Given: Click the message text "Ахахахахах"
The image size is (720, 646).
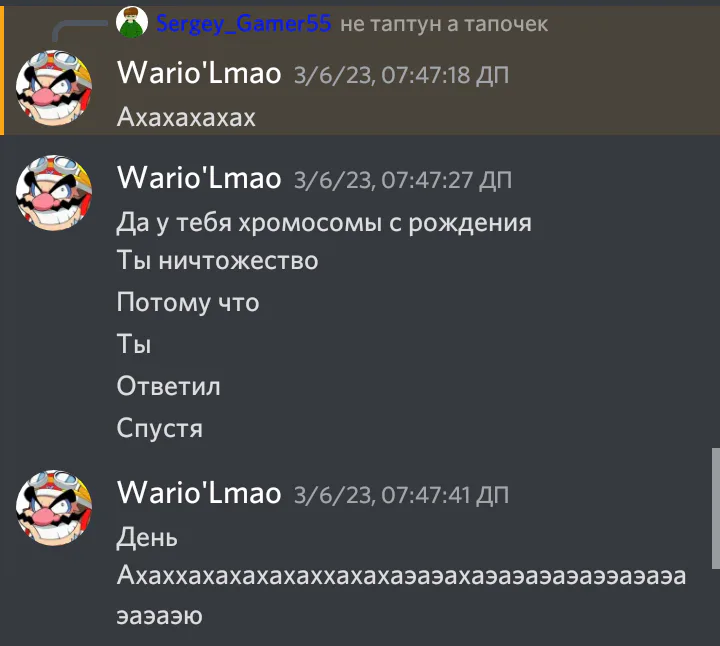Looking at the screenshot, I should [186, 117].
